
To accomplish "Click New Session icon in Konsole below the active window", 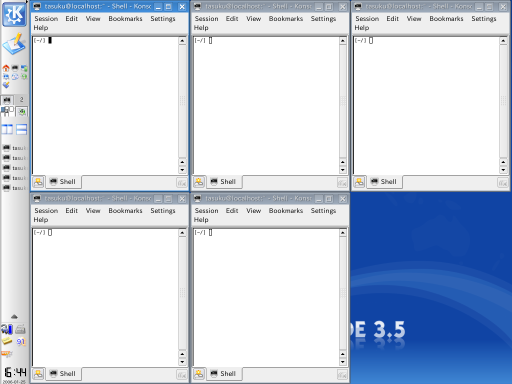I will click(38, 374).
